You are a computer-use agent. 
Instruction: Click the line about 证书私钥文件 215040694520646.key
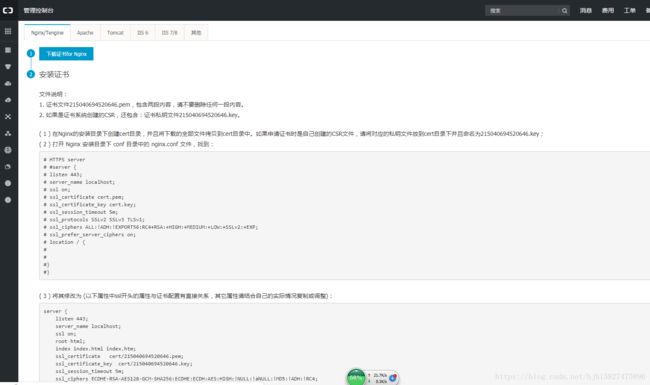140,115
